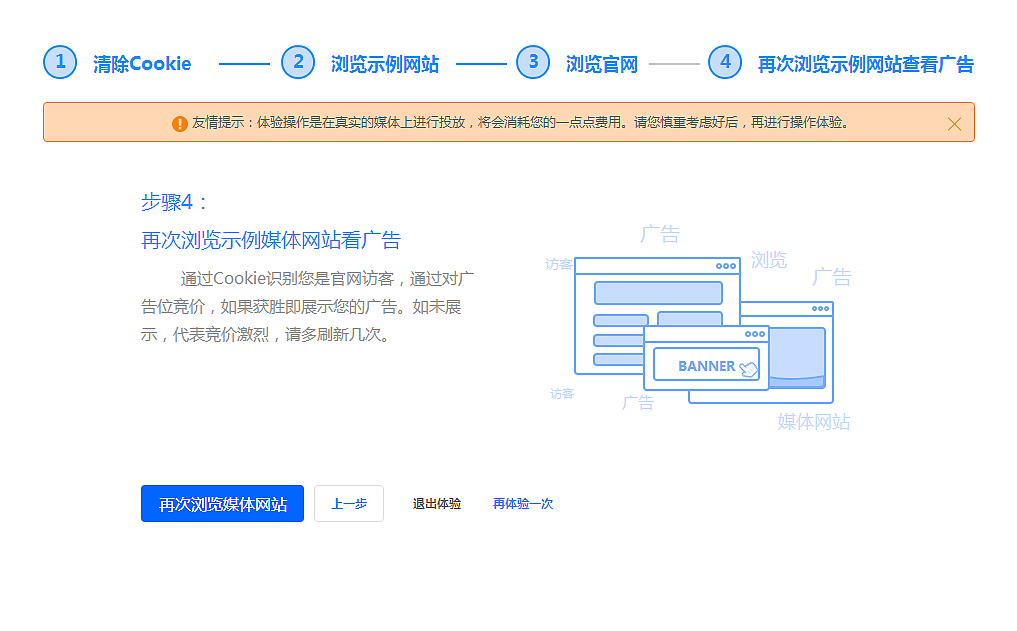
Task: Click the 再次浏览示例媒体网站看广告 heading
Action: pyautogui.click(x=271, y=240)
